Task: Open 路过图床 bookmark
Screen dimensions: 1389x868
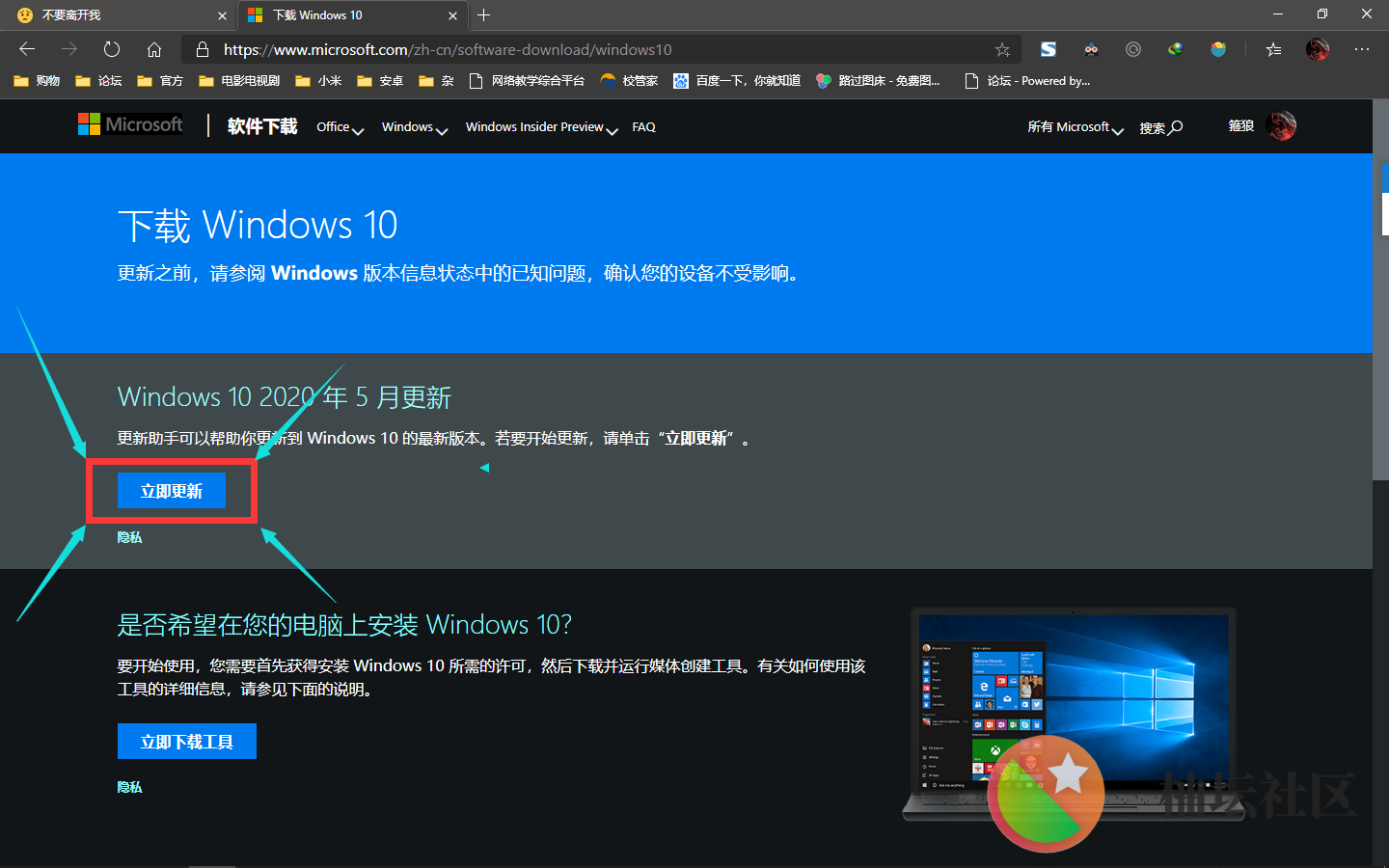Action: pyautogui.click(x=878, y=81)
